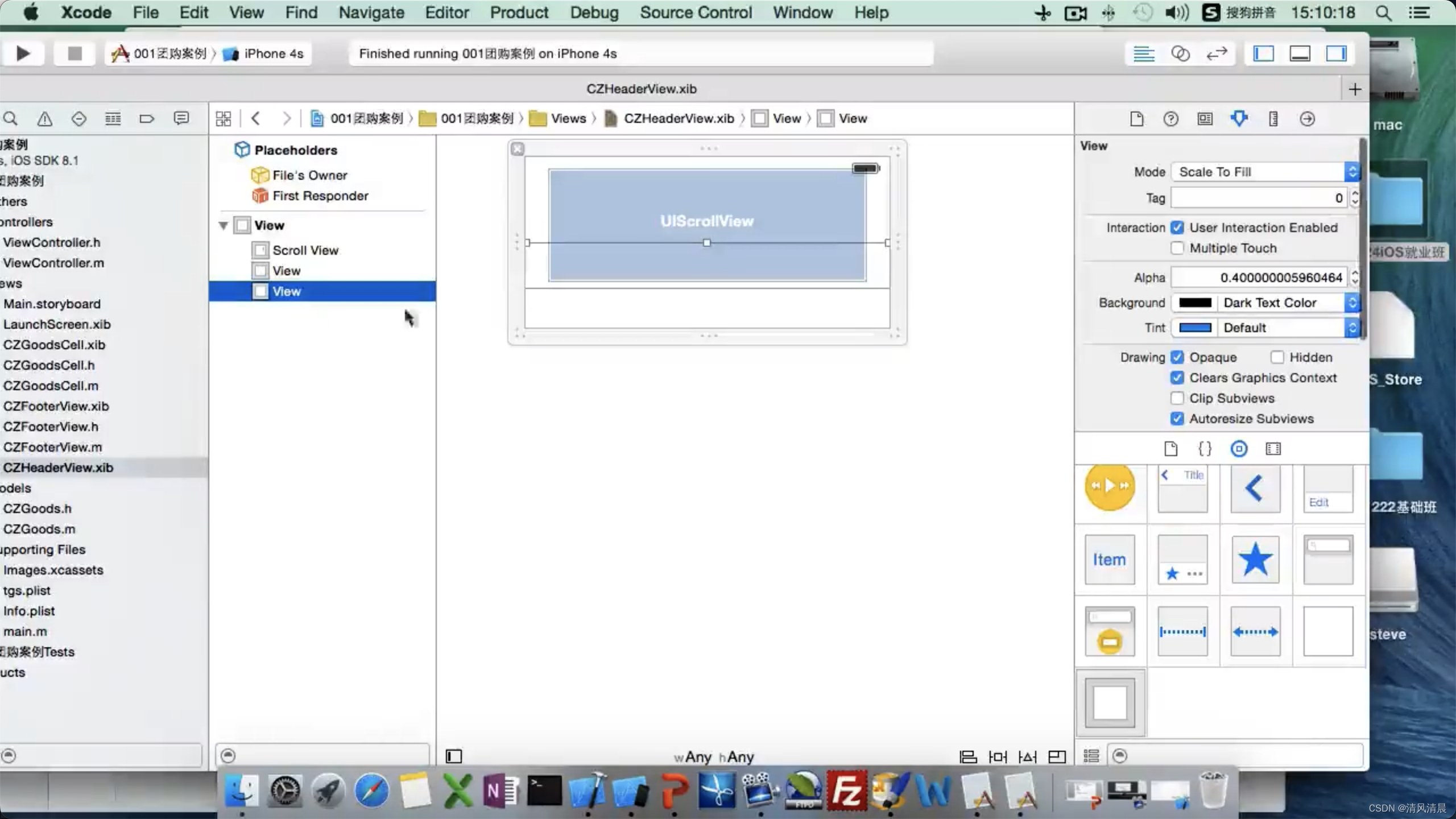This screenshot has width=1456, height=819.
Task: Select CZHeaderView.xib in file navigator
Action: (58, 467)
